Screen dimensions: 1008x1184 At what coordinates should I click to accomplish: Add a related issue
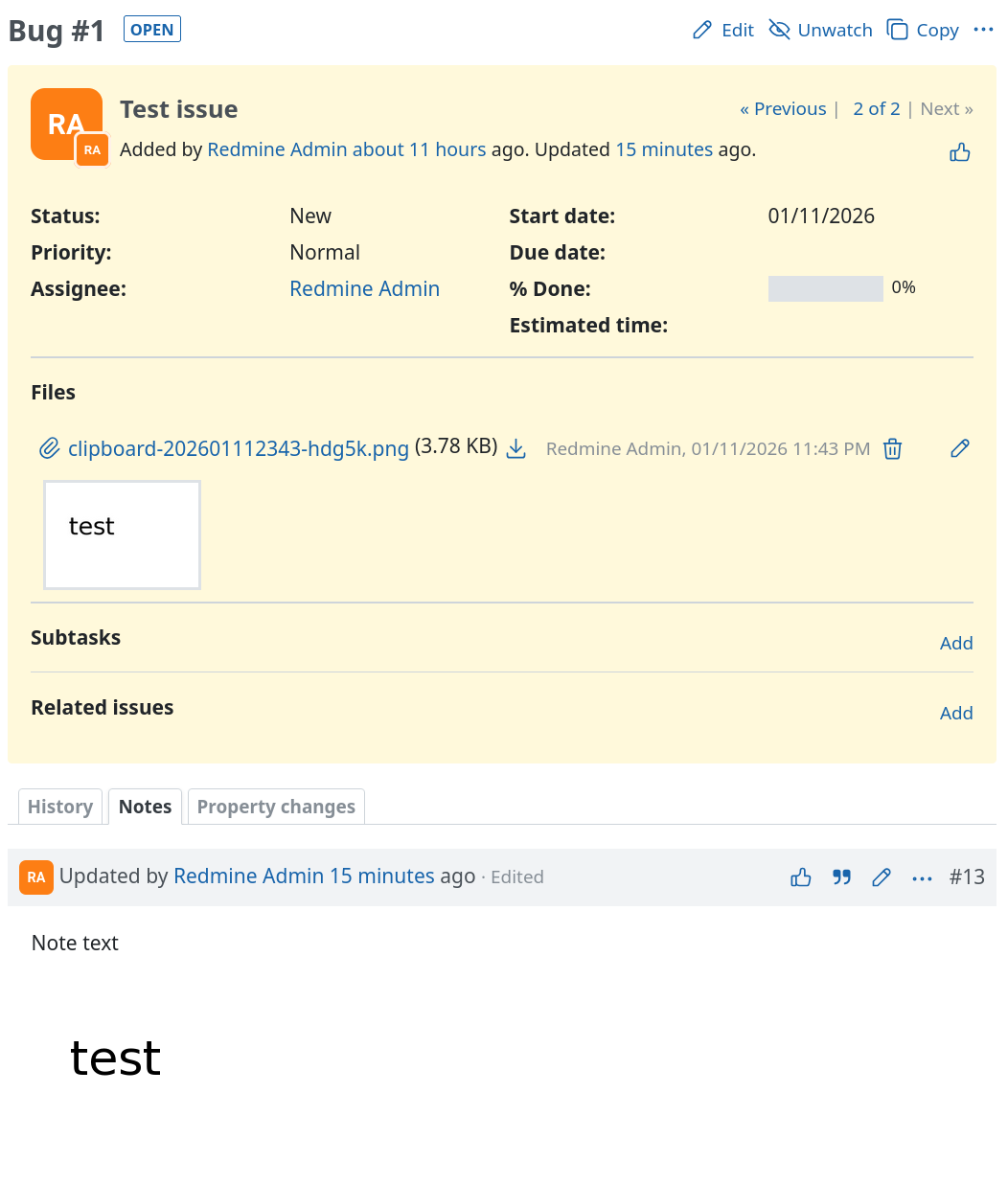(x=955, y=713)
